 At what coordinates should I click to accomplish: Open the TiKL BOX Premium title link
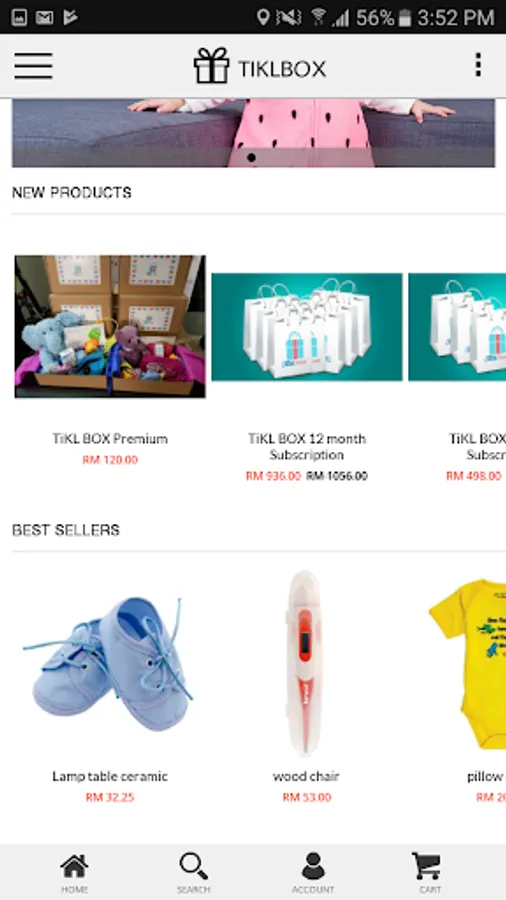click(110, 439)
